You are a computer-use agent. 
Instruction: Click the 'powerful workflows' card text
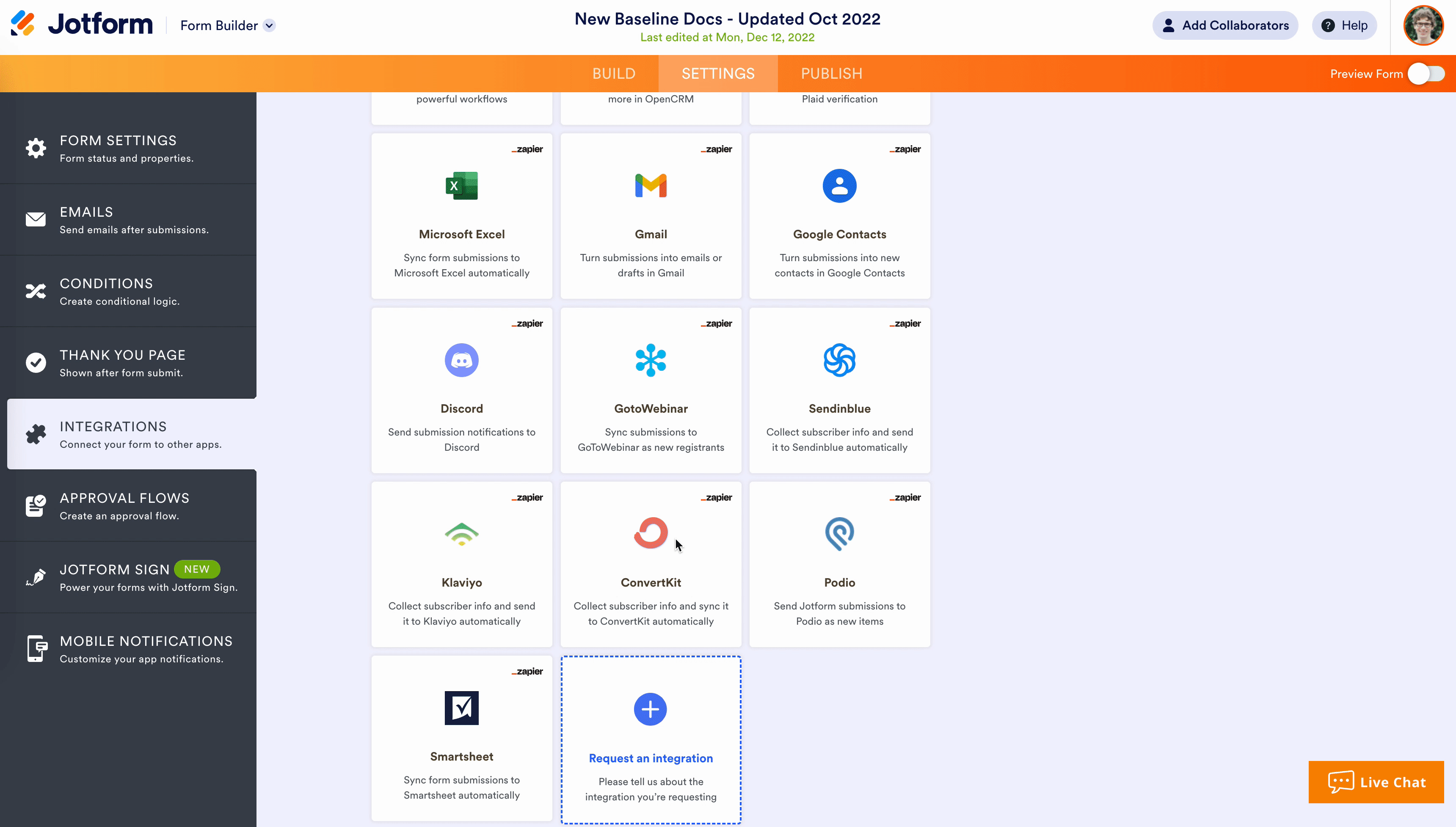(462, 99)
